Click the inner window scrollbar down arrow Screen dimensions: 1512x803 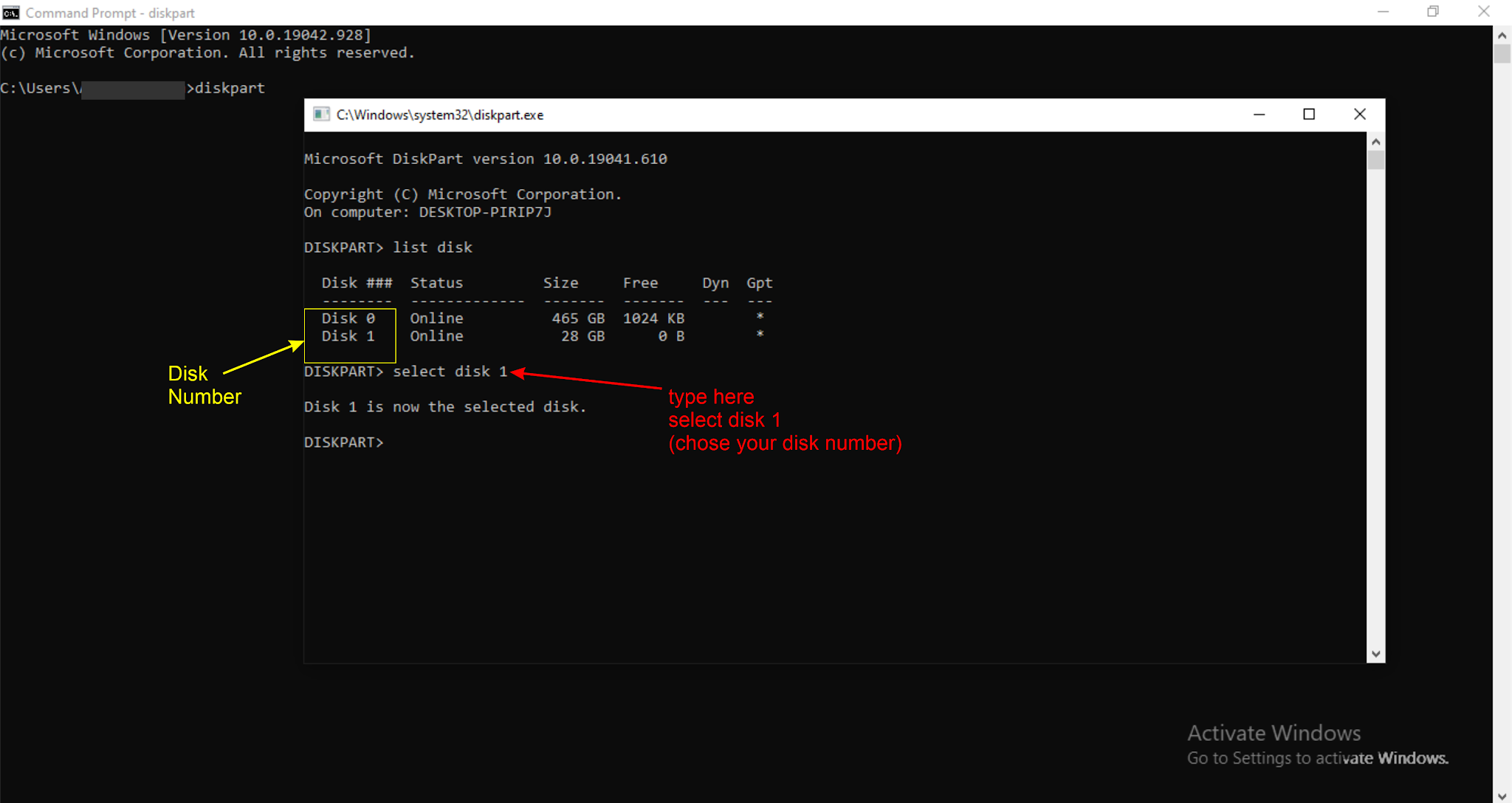[x=1375, y=653]
